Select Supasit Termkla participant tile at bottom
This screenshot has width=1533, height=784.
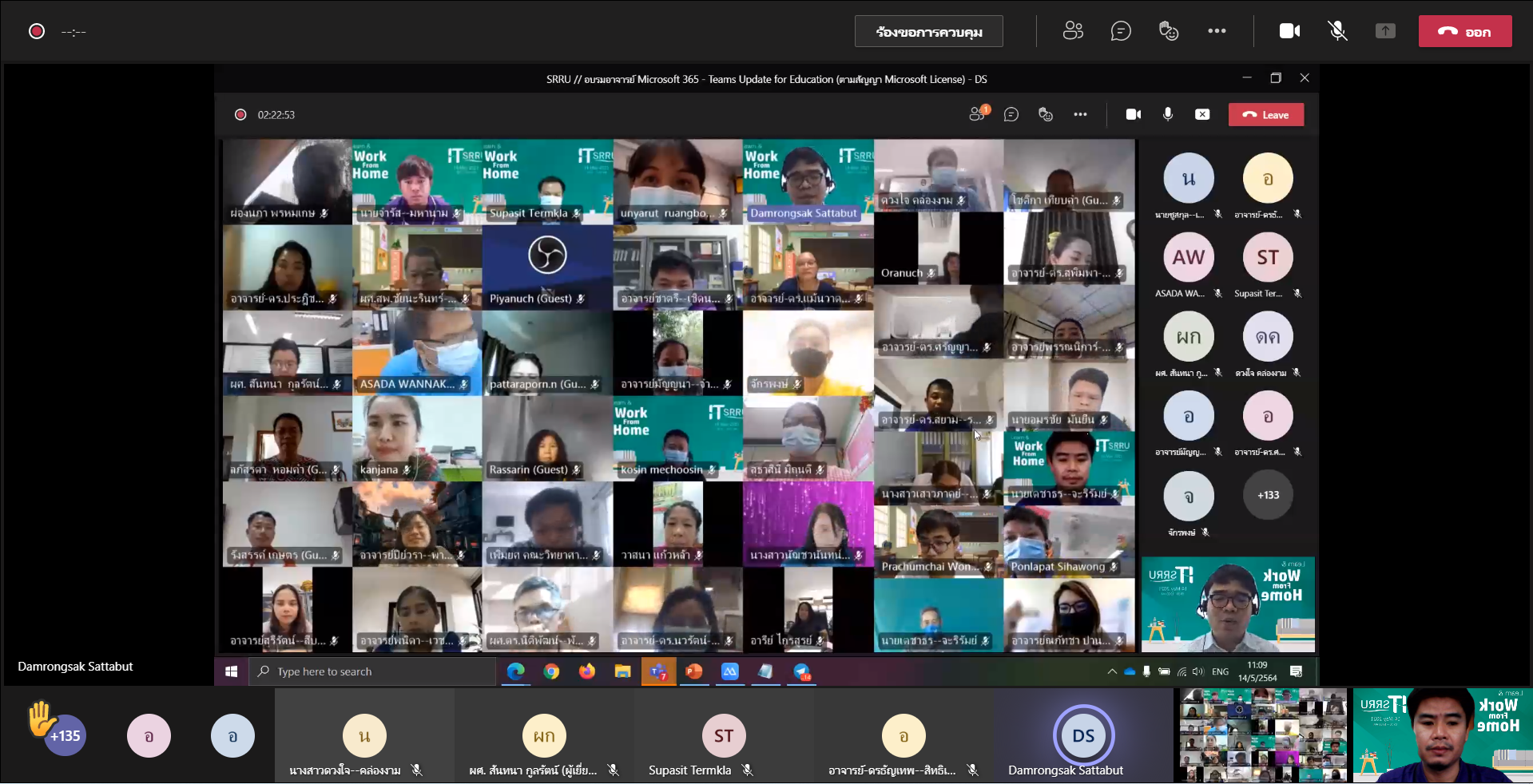click(x=724, y=736)
